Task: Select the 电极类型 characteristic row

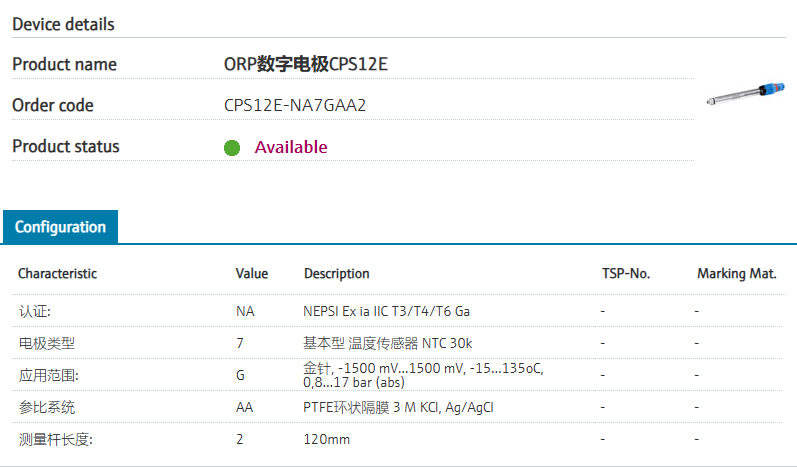Action: tap(46, 343)
